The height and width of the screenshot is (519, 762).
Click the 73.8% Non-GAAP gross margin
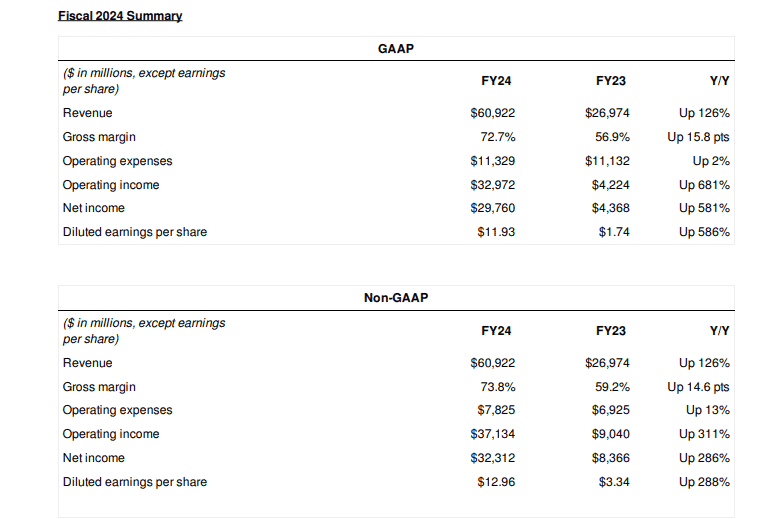click(x=499, y=387)
